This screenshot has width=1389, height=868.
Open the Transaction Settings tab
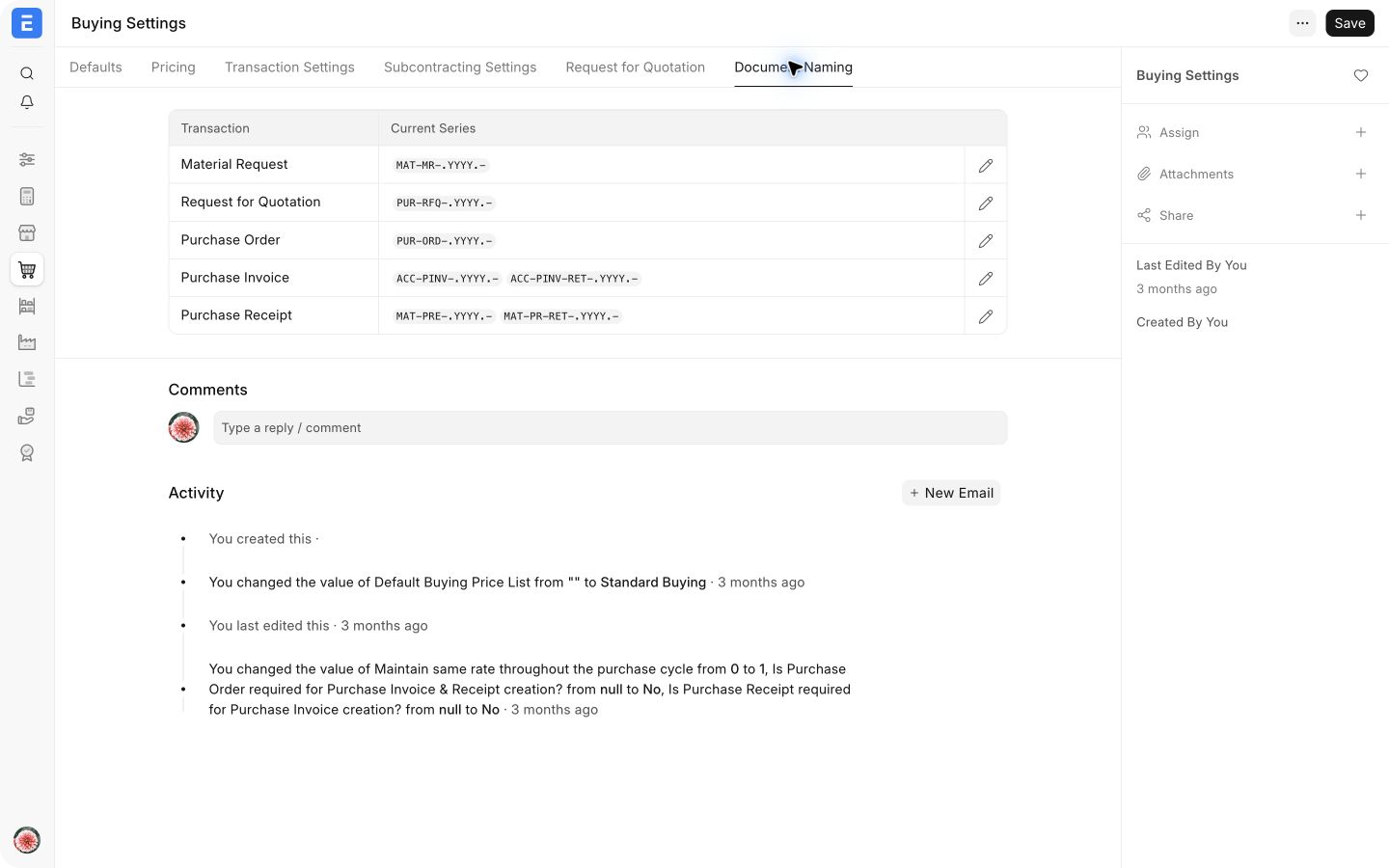click(289, 68)
